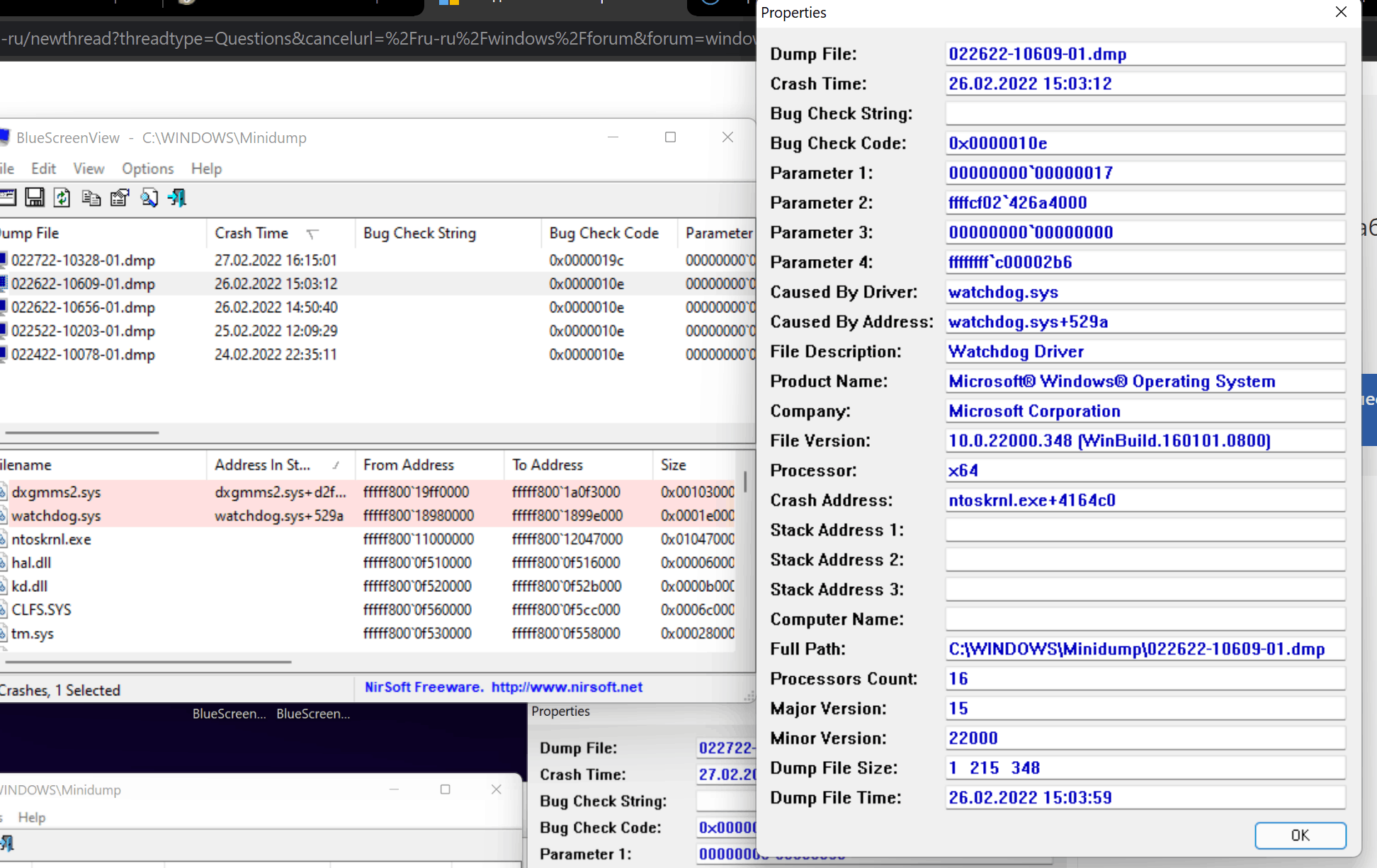Open the Help menu in BlueScreenView
The height and width of the screenshot is (868, 1377).
point(206,169)
